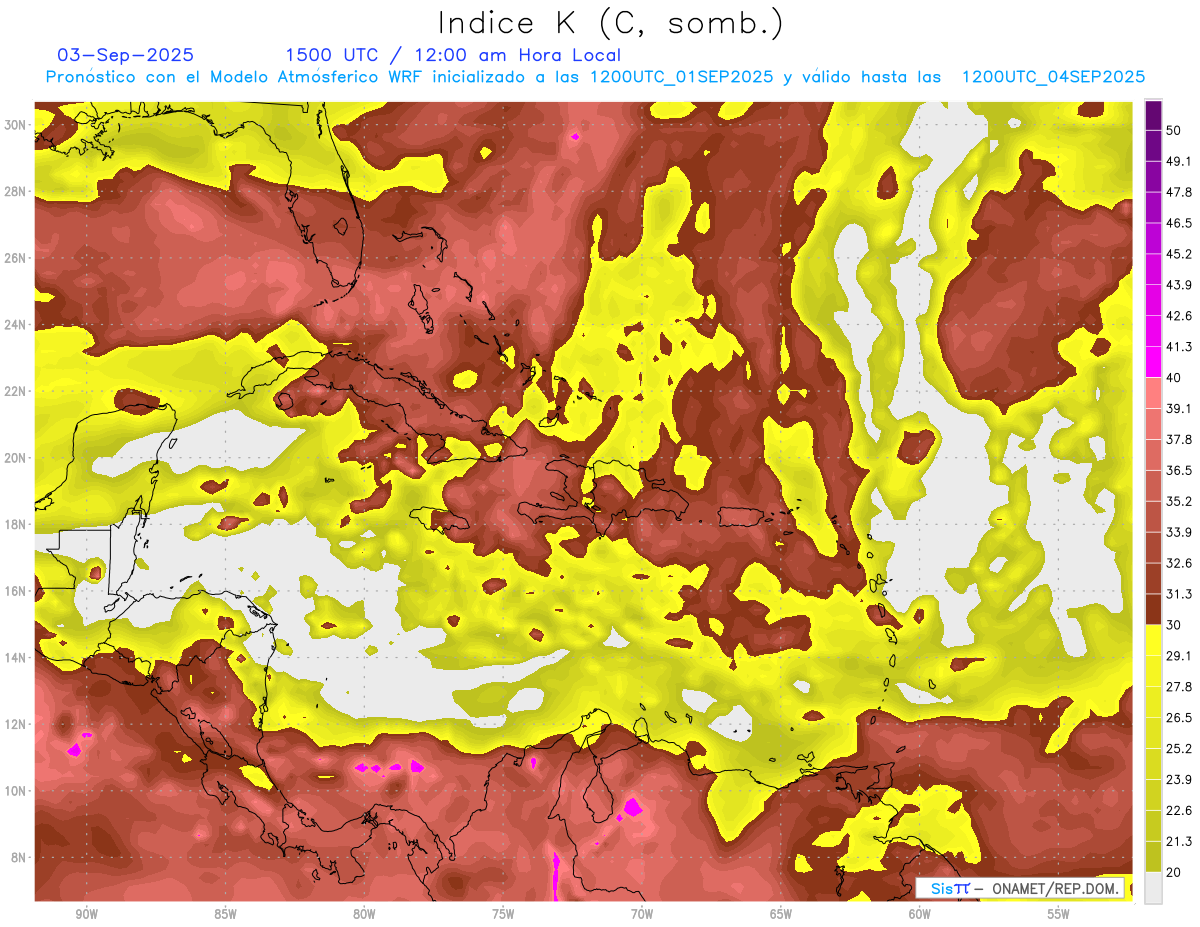Screen dimensions: 1200x927
Task: Click the '24N' latitude axis label
Action: [17, 325]
